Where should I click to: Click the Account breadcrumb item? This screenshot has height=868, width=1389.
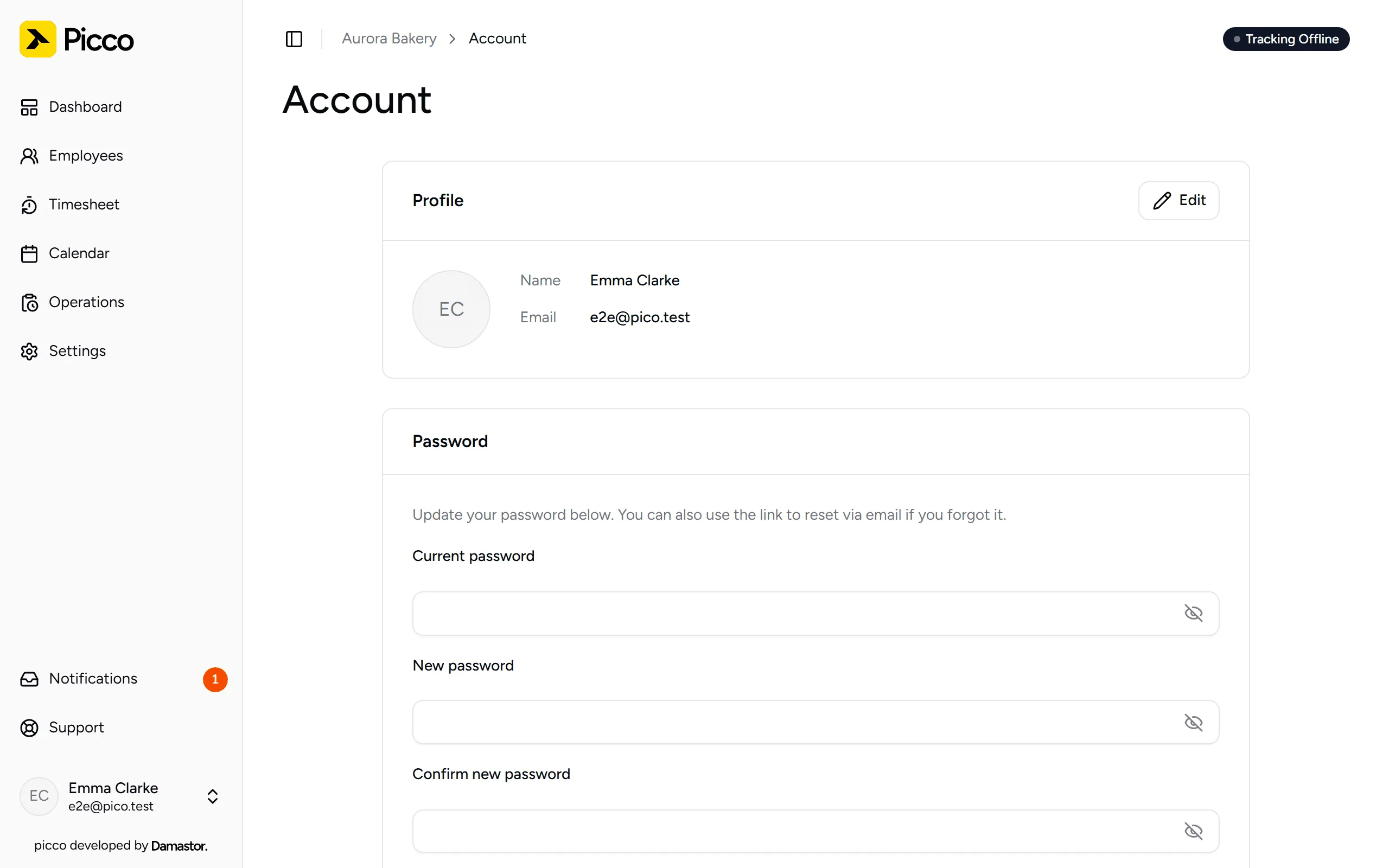(x=497, y=39)
